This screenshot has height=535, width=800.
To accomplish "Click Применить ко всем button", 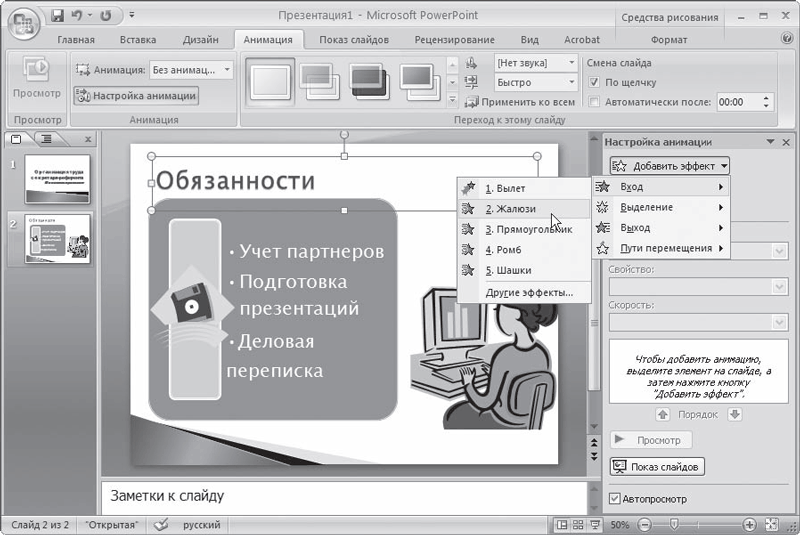I will (x=520, y=102).
